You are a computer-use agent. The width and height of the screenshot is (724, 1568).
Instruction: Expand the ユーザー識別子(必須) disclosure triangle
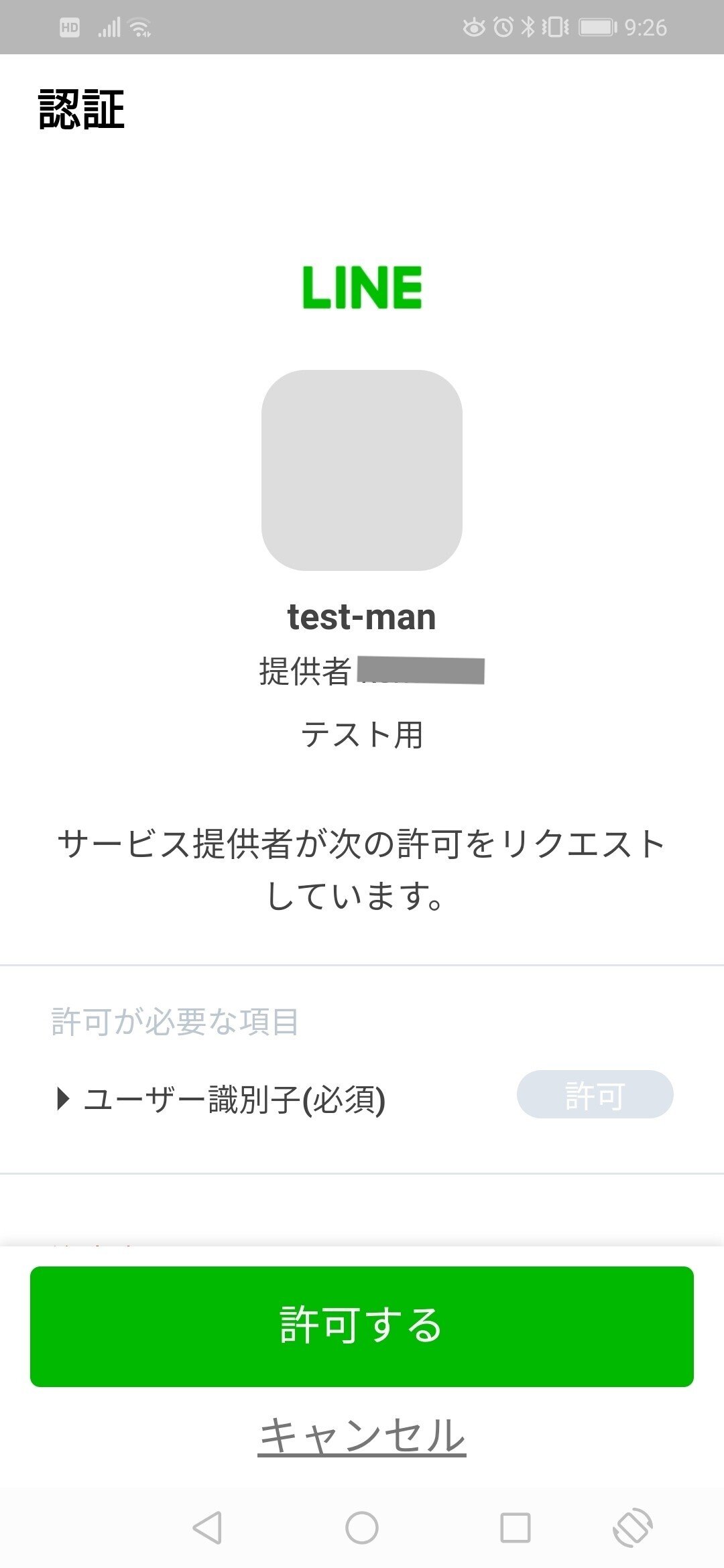pos(63,1099)
